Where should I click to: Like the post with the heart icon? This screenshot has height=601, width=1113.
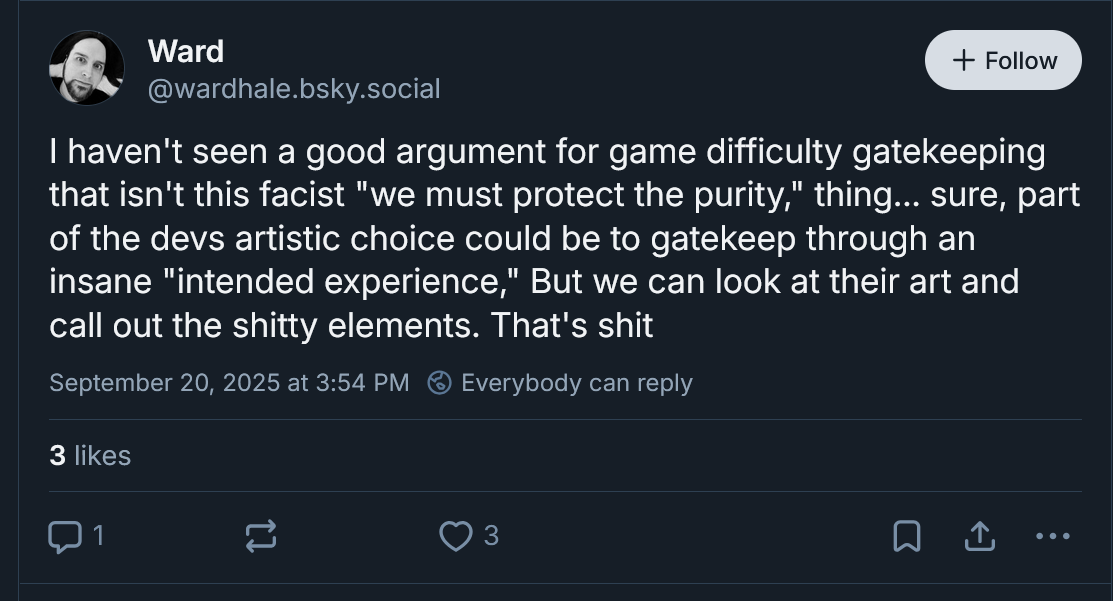pyautogui.click(x=455, y=537)
